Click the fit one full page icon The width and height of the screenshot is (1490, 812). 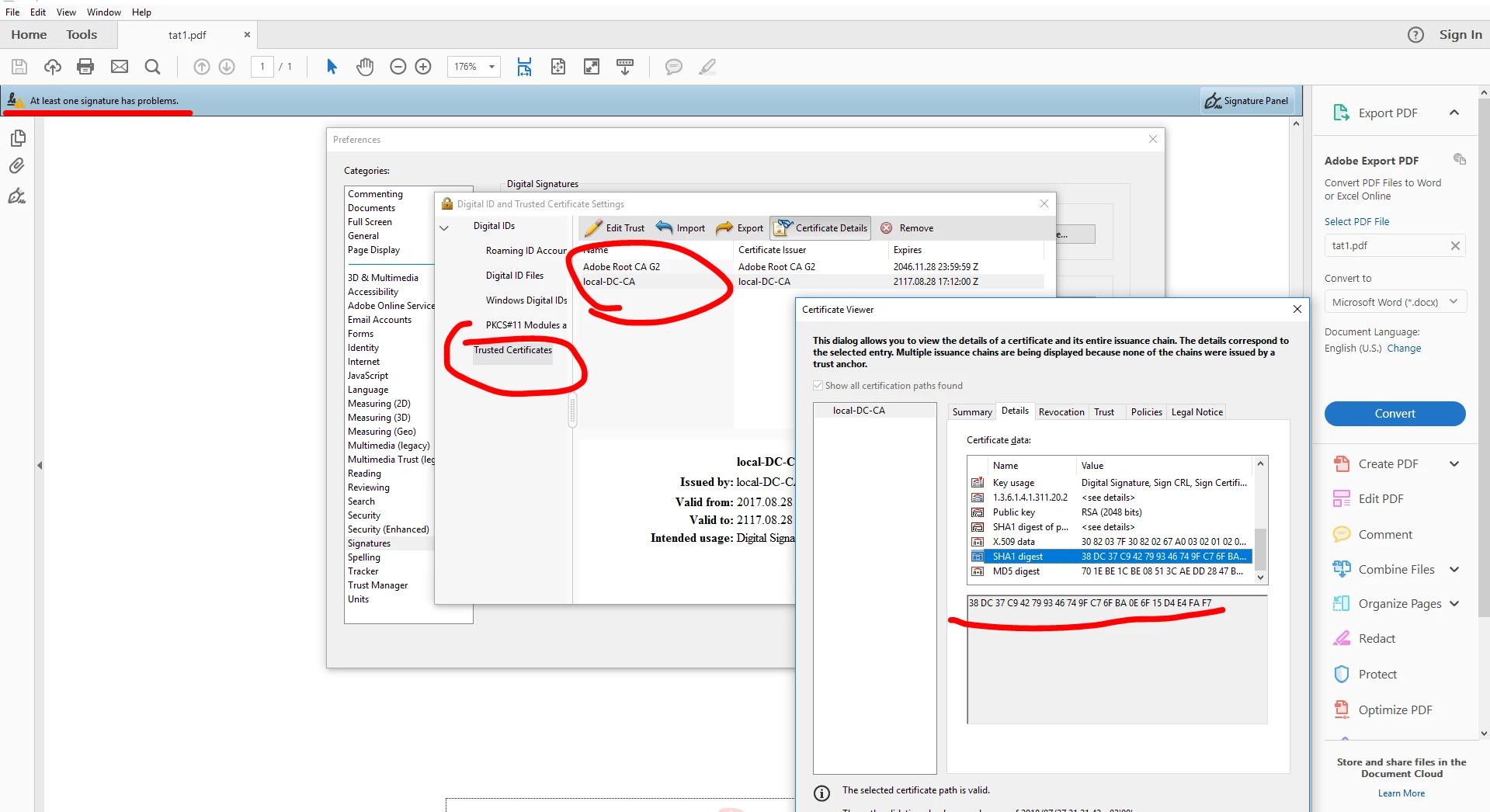pyautogui.click(x=558, y=67)
